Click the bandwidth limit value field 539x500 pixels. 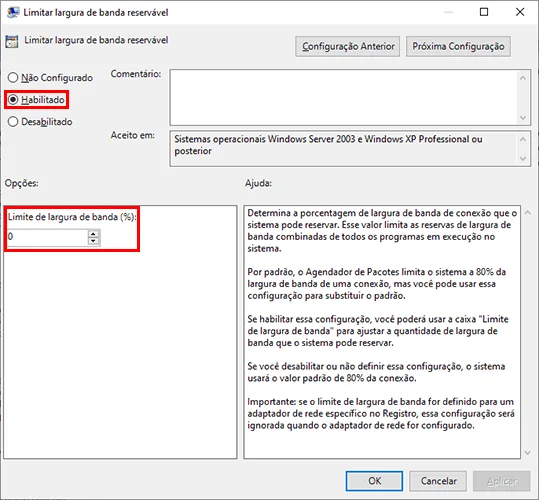[47, 237]
